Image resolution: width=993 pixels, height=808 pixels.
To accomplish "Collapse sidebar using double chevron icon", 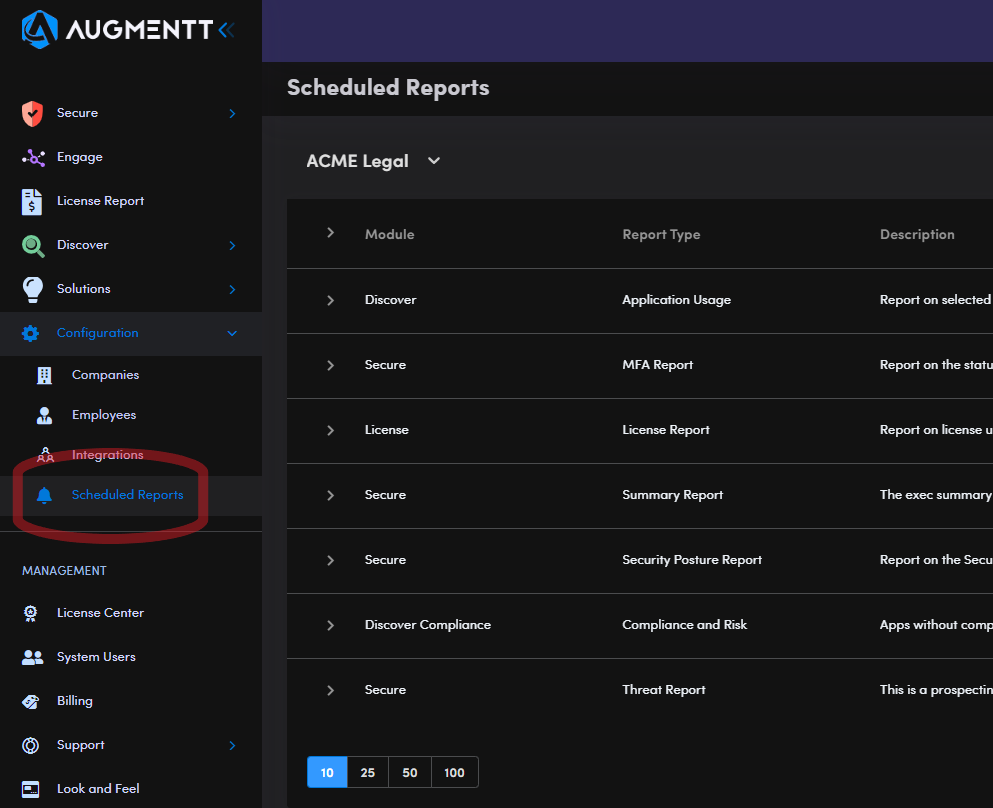I will pos(226,30).
